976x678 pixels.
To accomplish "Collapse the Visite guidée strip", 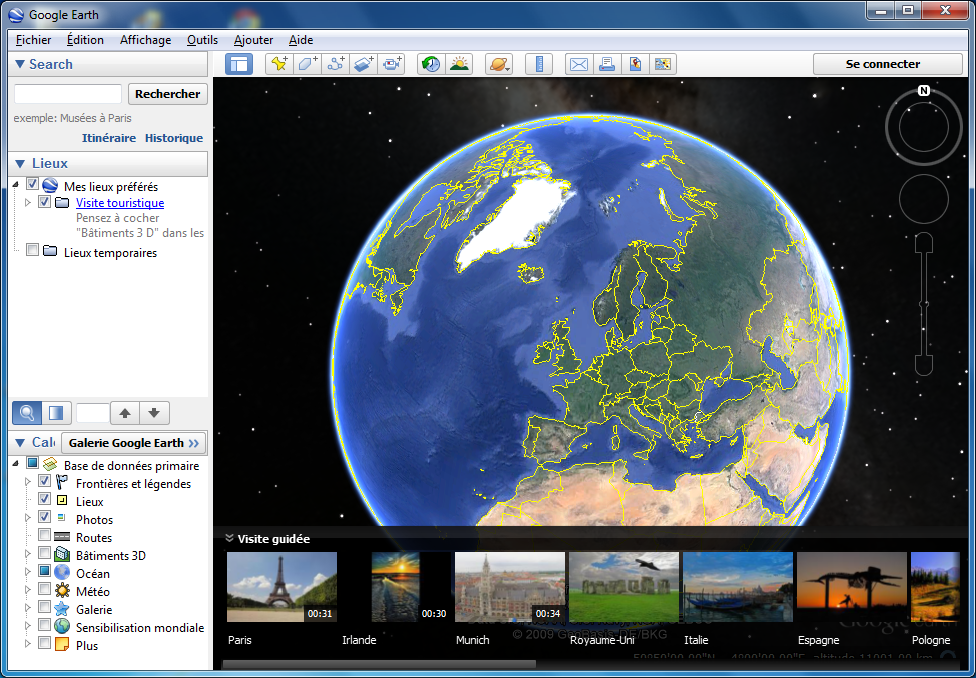I will click(229, 539).
